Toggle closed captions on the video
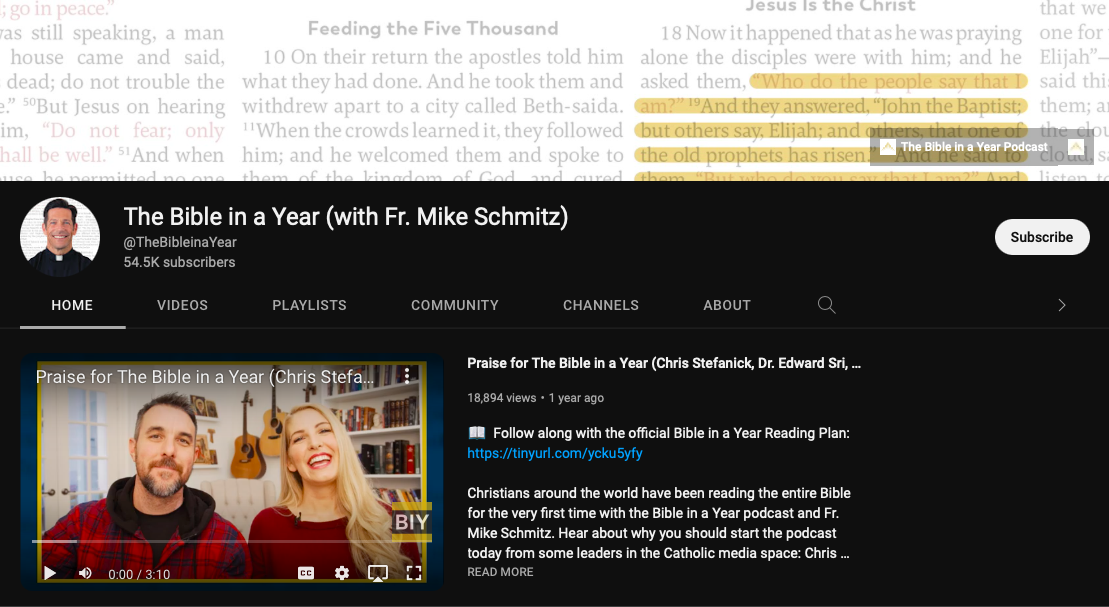 pos(306,573)
